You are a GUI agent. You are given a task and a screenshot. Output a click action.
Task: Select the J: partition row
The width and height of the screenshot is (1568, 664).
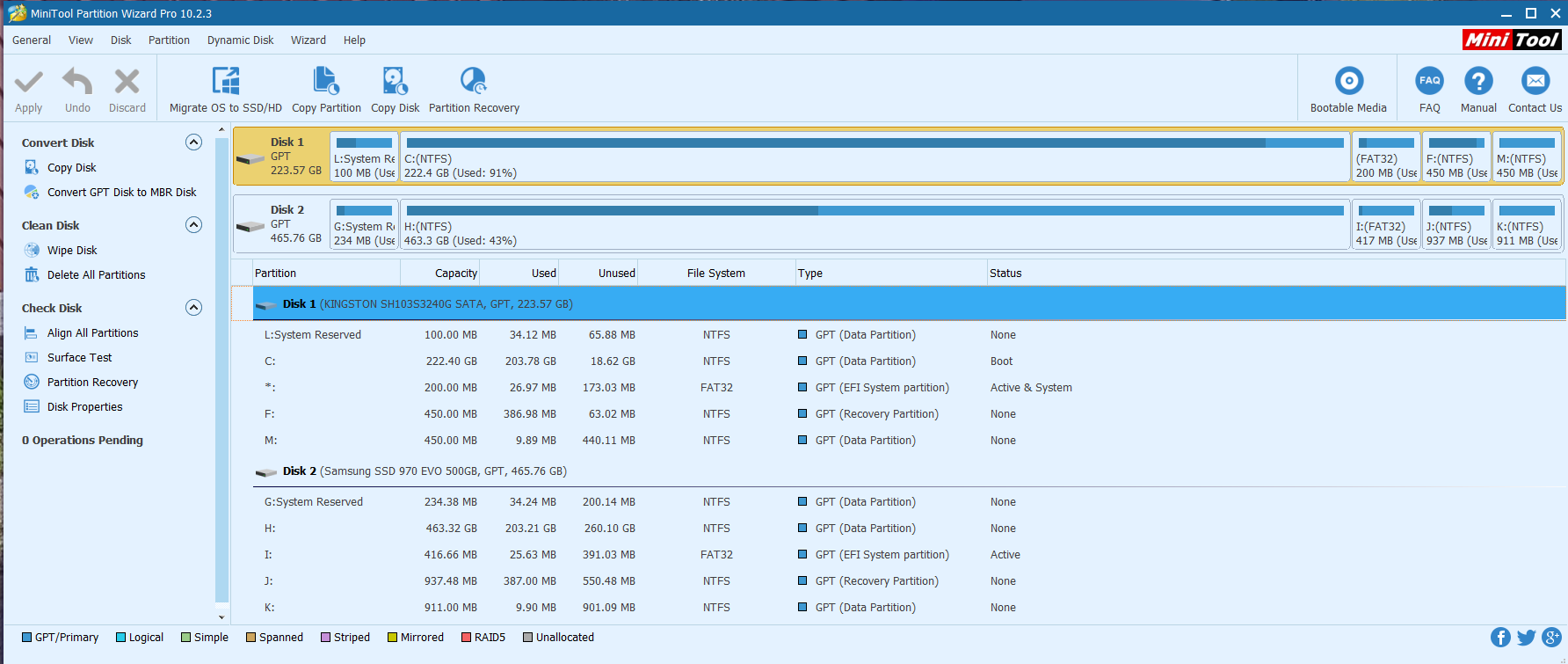pyautogui.click(x=909, y=581)
